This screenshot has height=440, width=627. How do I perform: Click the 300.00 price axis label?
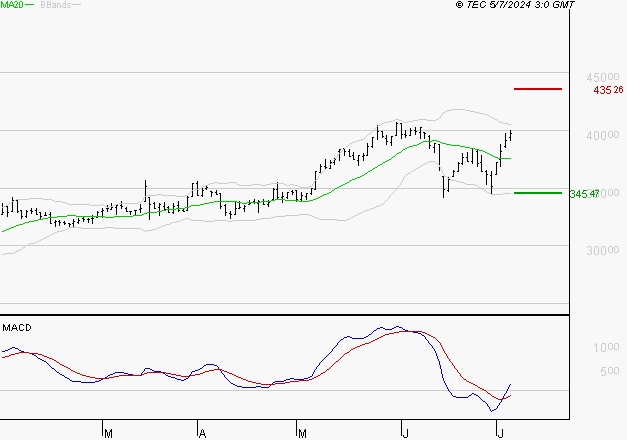(x=603, y=250)
